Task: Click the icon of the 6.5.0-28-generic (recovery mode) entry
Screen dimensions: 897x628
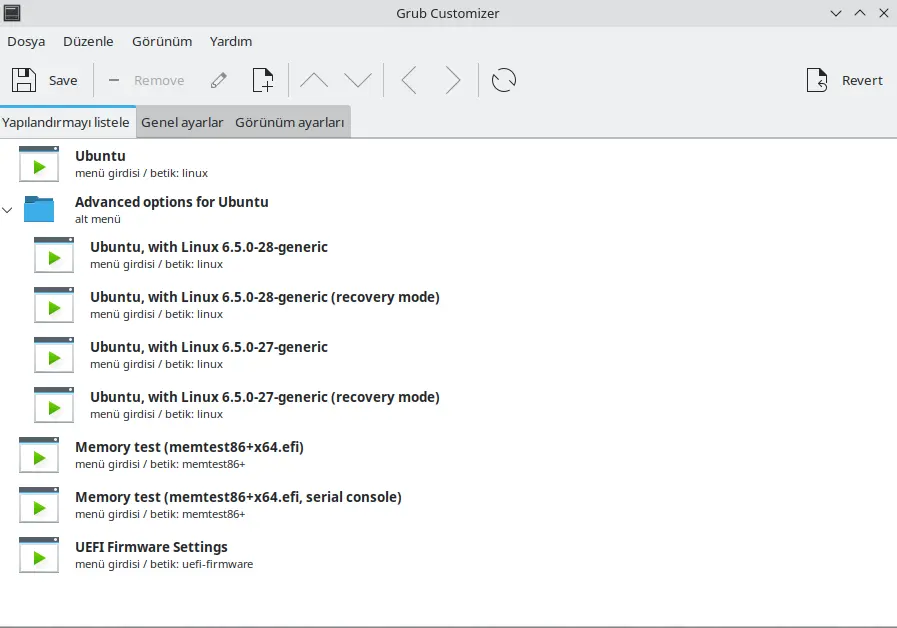Action: coord(54,305)
